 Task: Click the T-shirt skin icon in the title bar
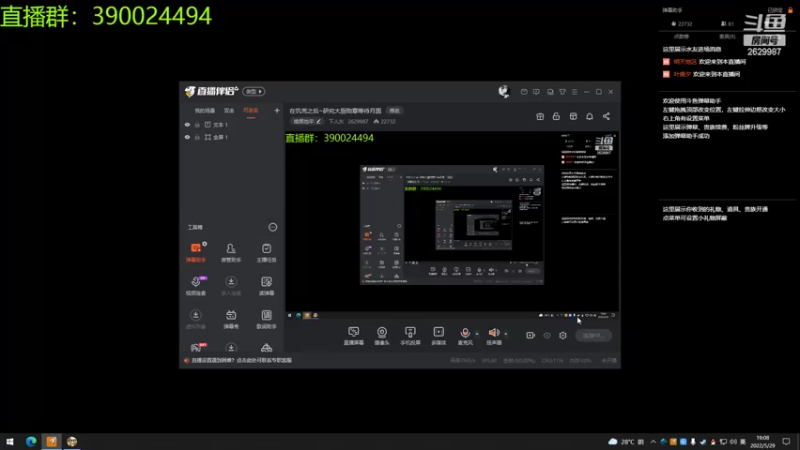point(562,92)
